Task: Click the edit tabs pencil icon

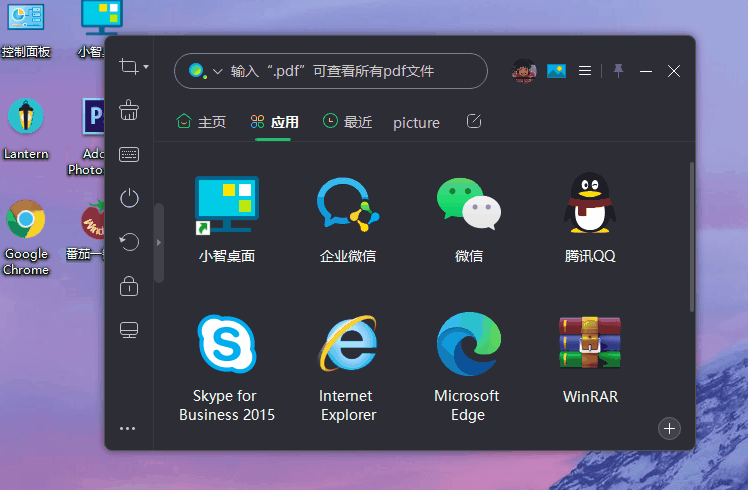Action: coord(474,121)
